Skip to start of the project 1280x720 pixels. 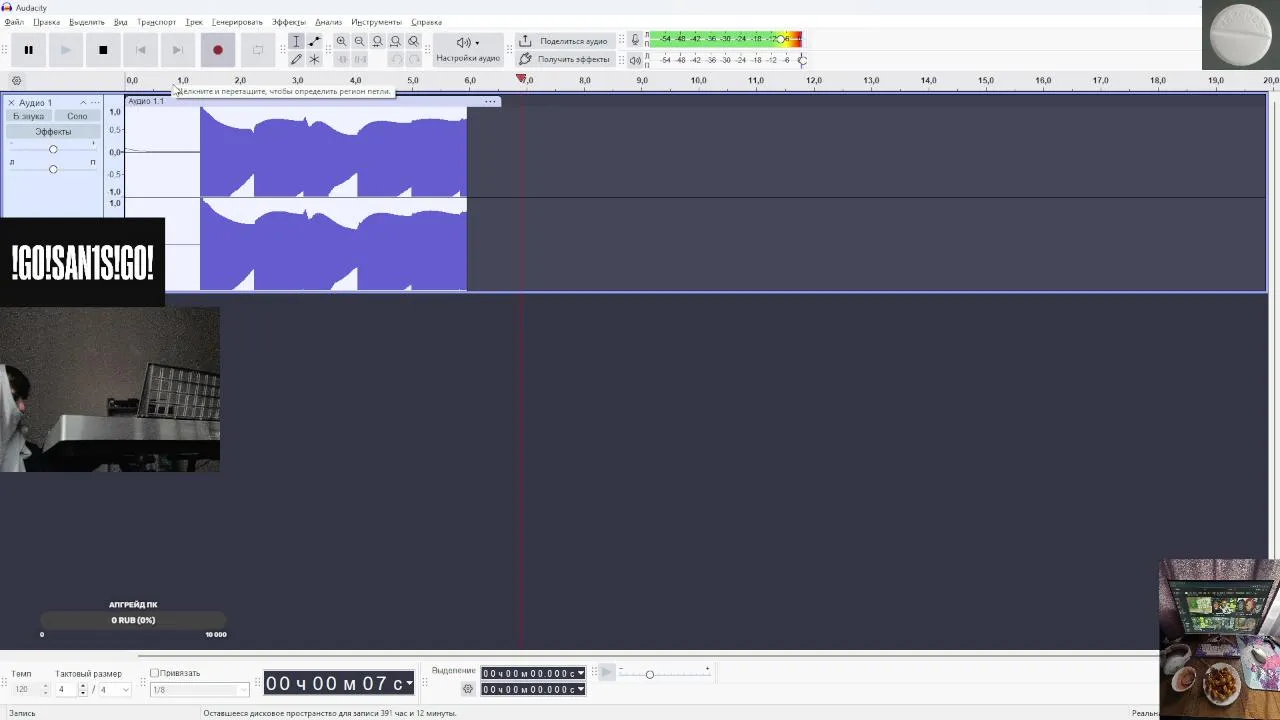click(140, 50)
